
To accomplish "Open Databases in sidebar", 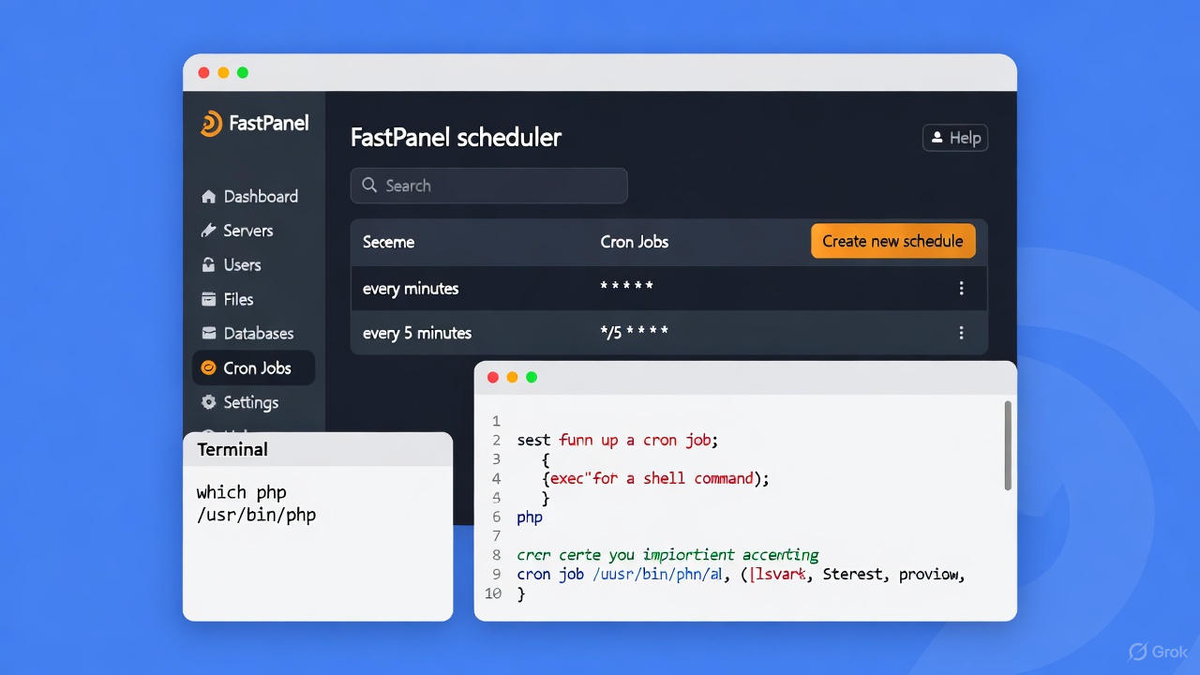I will point(247,333).
